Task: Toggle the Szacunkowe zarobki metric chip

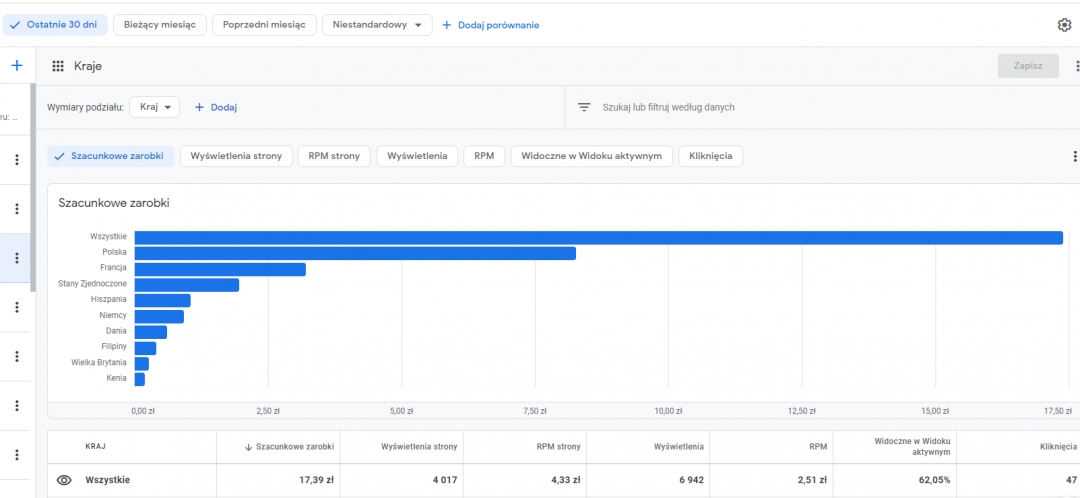Action: [111, 156]
